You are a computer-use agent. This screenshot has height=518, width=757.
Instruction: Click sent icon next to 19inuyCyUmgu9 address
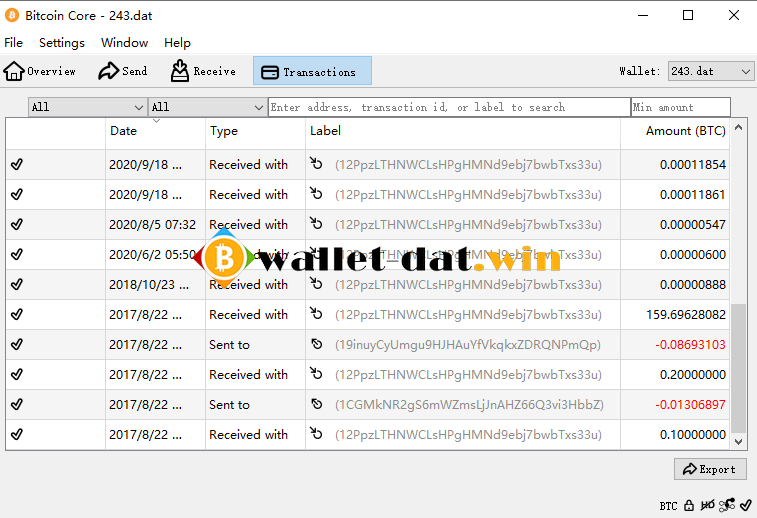tap(317, 344)
